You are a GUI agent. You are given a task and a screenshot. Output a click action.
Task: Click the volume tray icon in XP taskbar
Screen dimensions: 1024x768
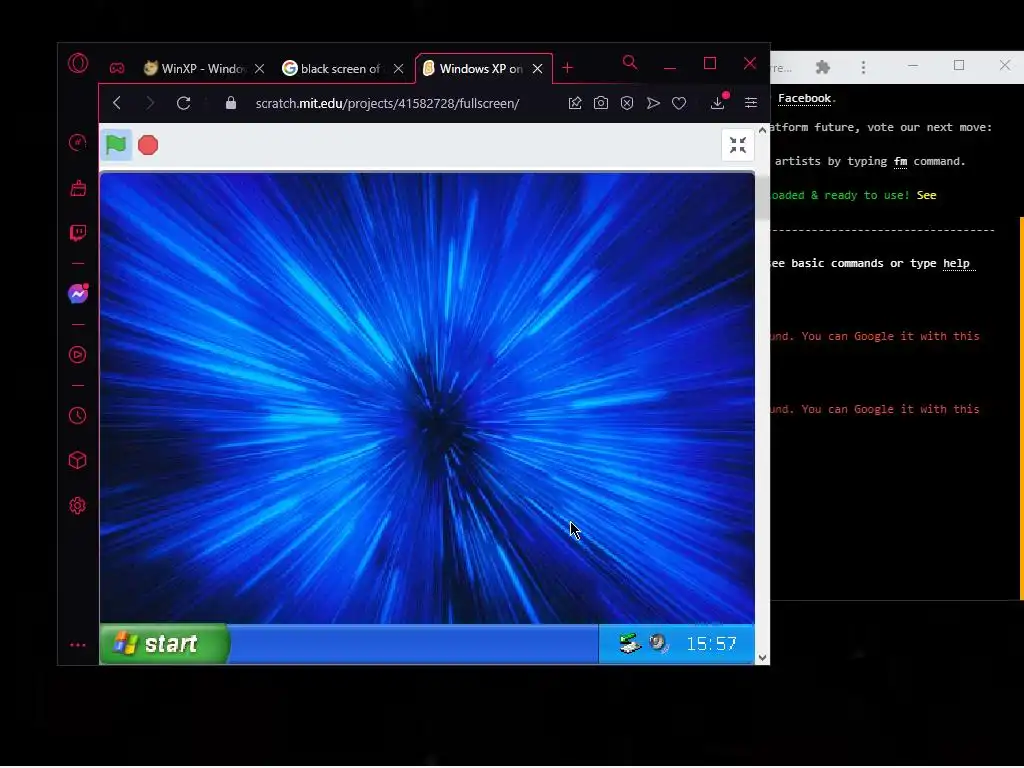pos(659,644)
